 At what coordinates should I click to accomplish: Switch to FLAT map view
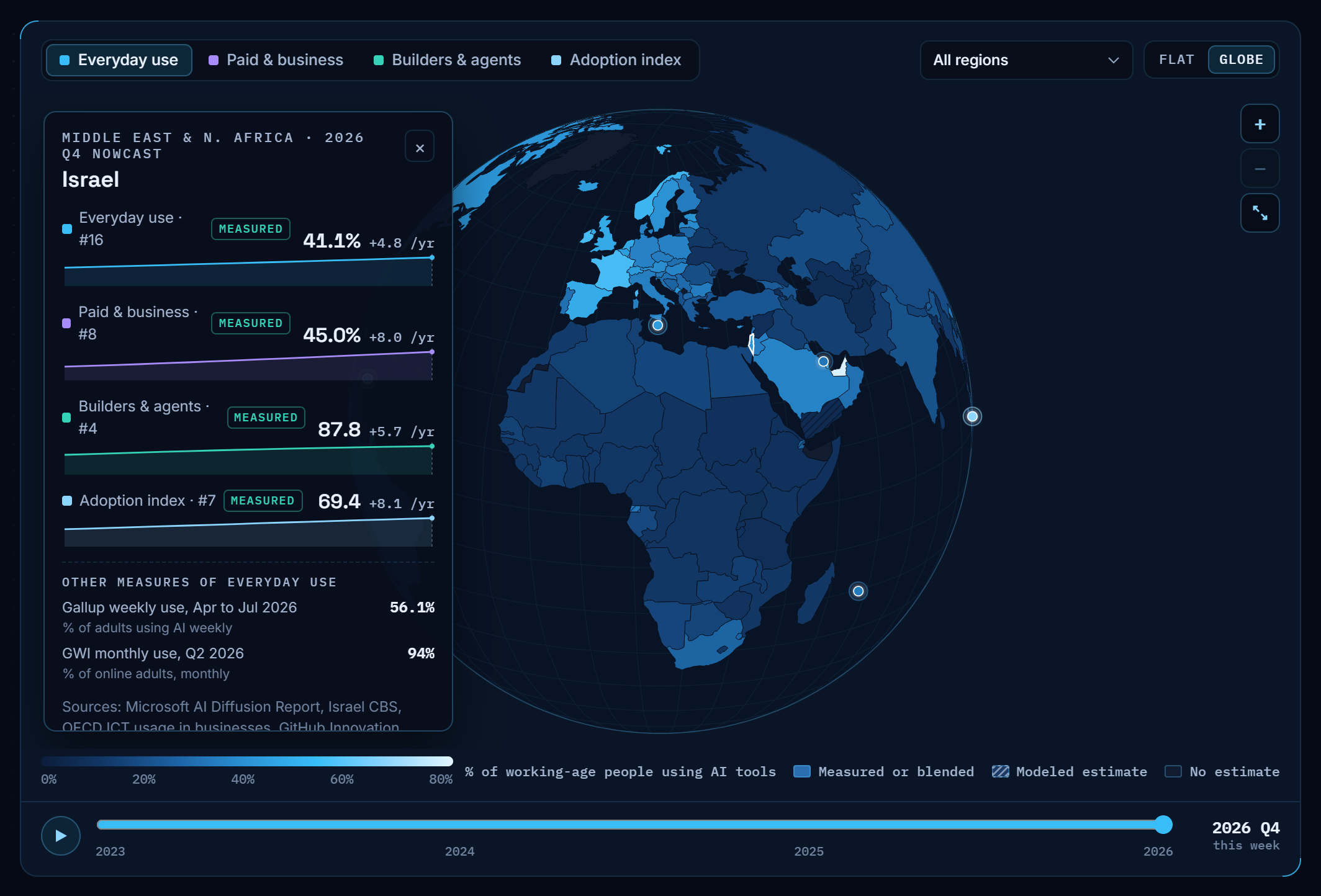click(x=1176, y=60)
